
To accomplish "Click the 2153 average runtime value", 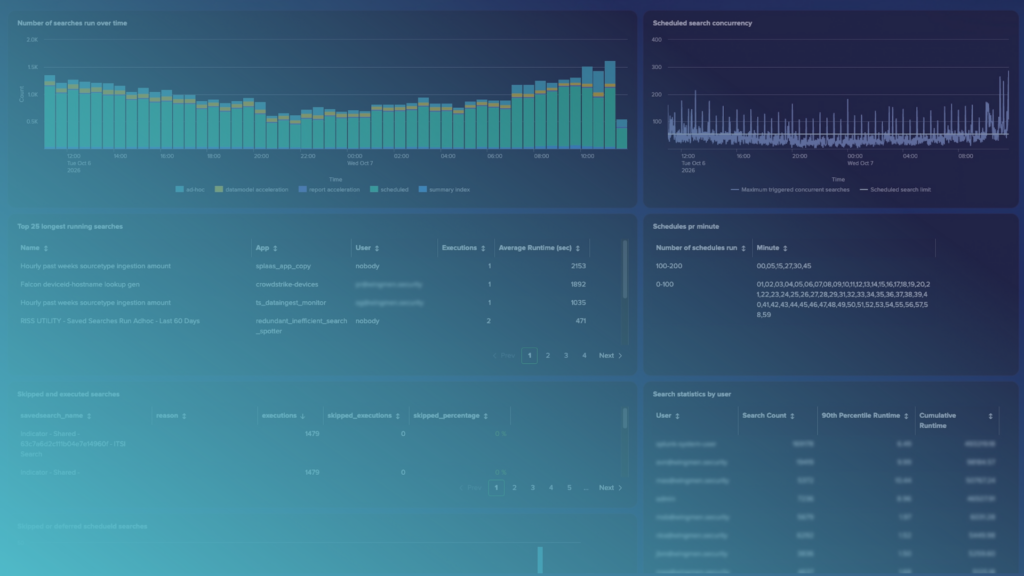I will pyautogui.click(x=578, y=266).
